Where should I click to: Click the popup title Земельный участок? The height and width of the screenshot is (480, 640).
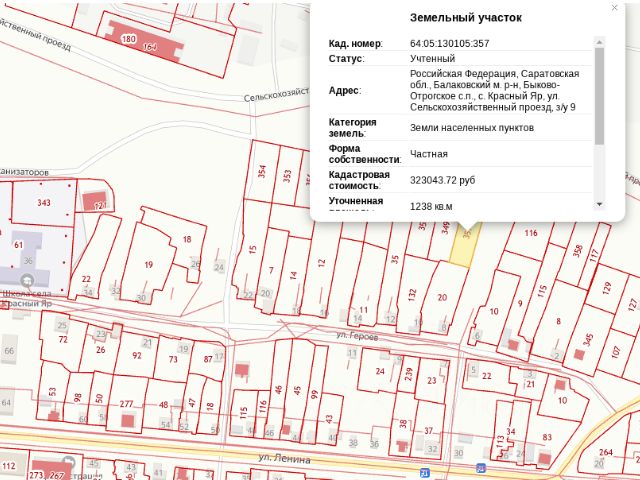pos(466,18)
